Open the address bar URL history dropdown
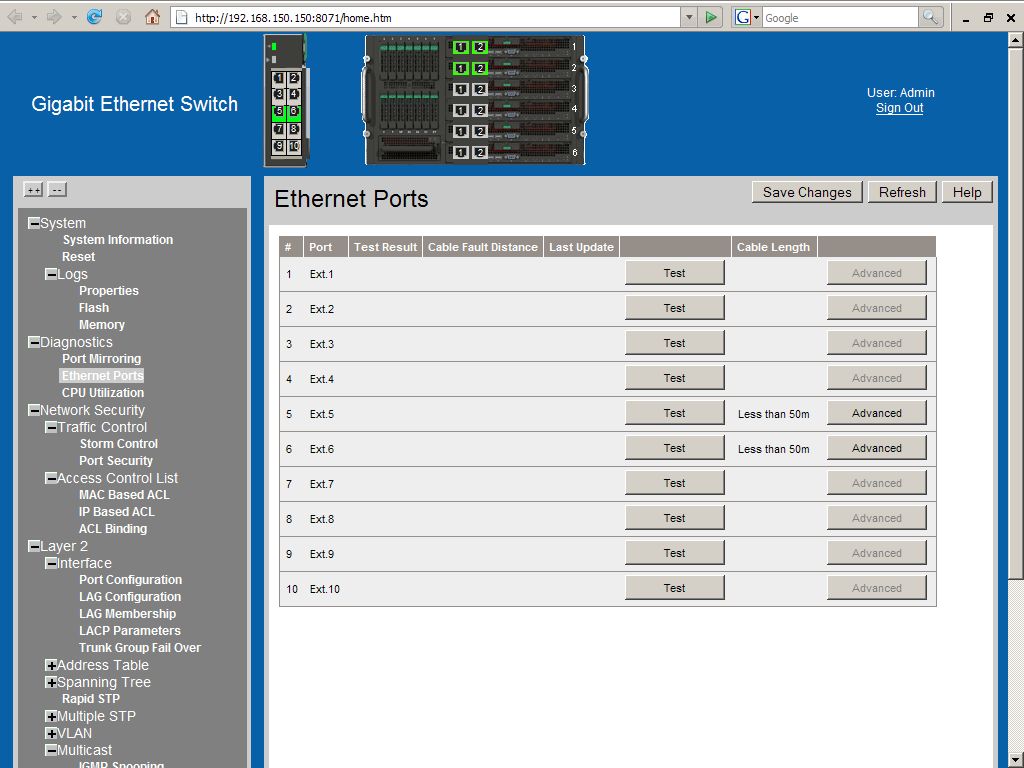Viewport: 1024px width, 768px height. point(688,17)
